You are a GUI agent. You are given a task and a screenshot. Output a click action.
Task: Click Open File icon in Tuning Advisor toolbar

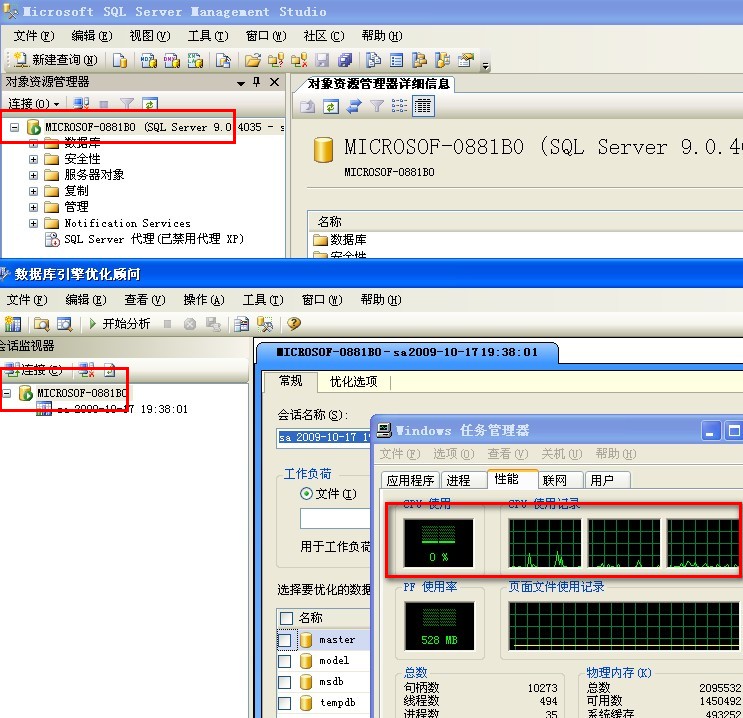(42, 324)
